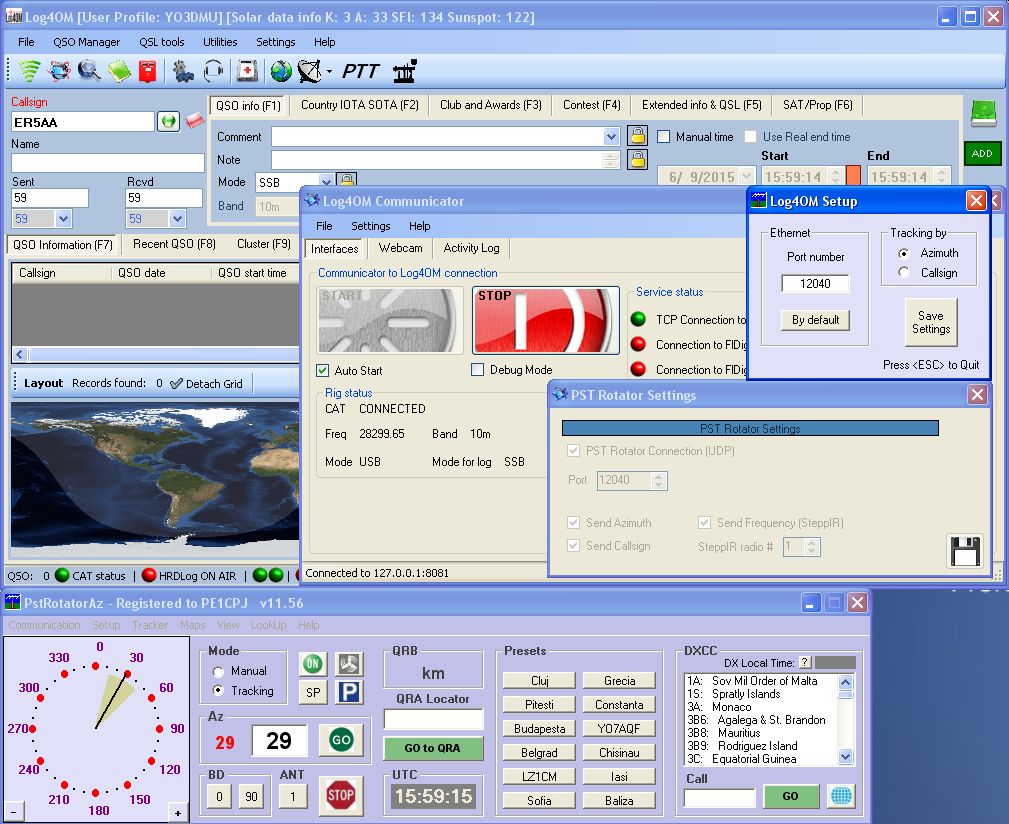
Task: Click the Start time spinner arrows
Action: click(835, 176)
